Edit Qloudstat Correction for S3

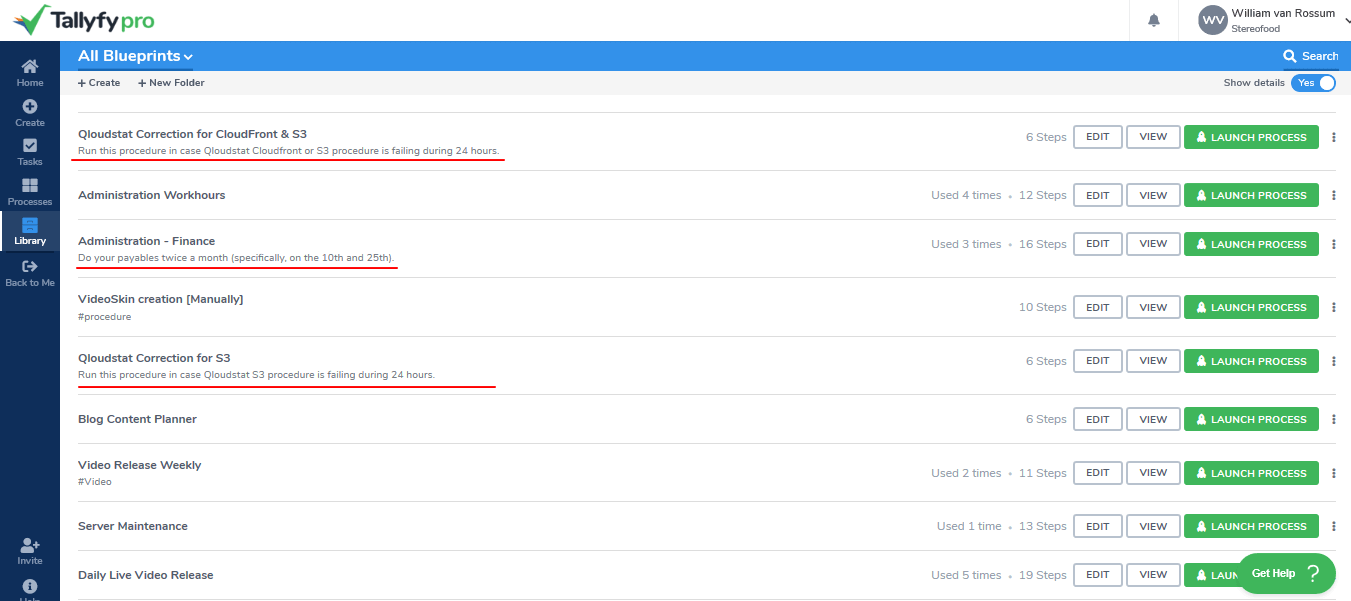point(1098,361)
